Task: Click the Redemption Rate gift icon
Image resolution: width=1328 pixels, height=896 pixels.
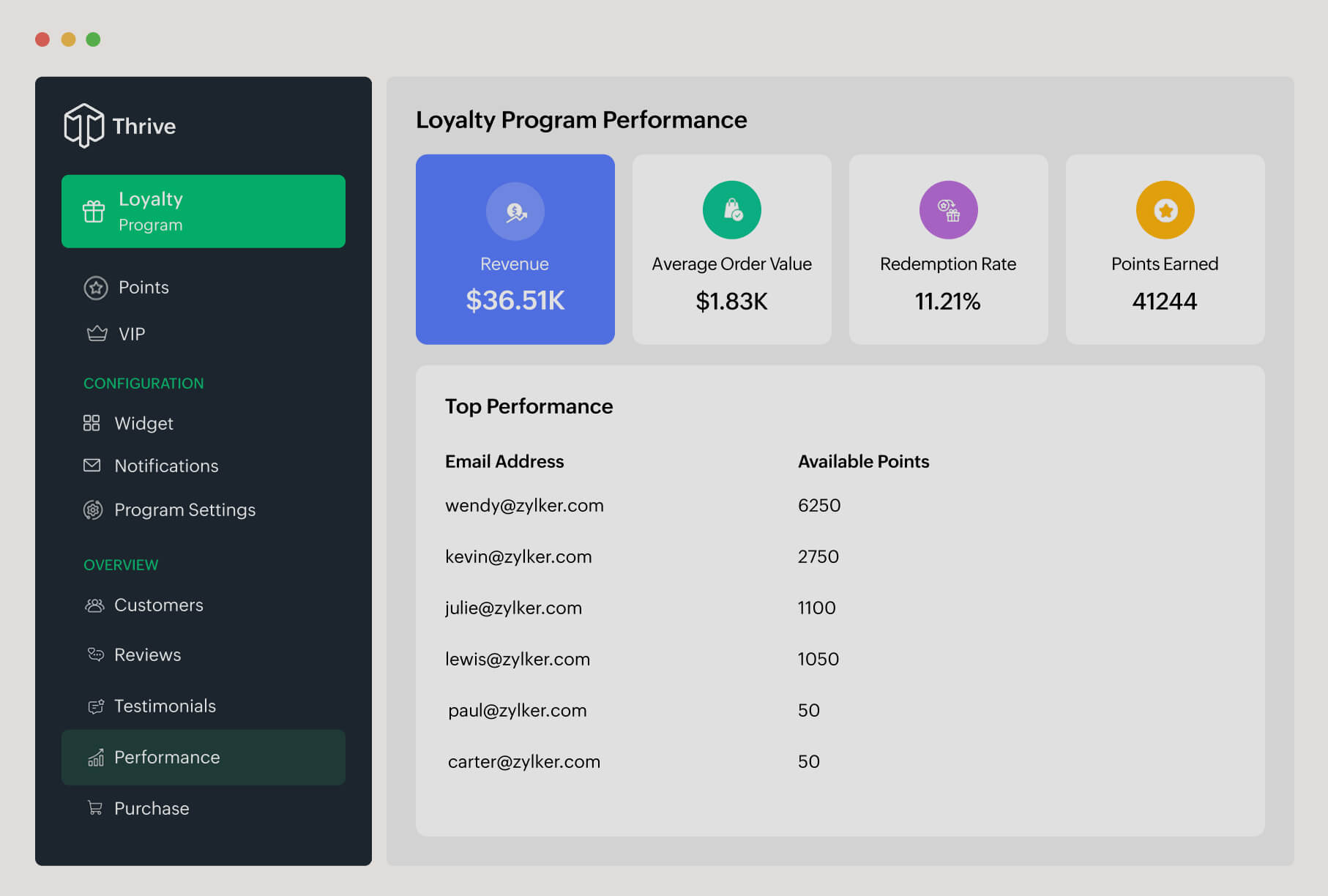Action: [947, 209]
